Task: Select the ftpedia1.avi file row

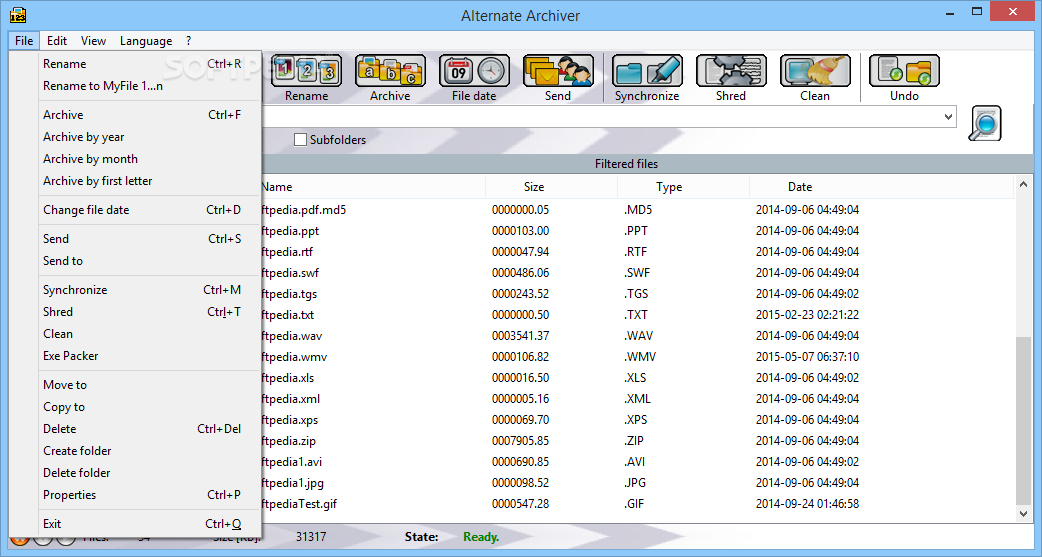Action: coord(638,462)
